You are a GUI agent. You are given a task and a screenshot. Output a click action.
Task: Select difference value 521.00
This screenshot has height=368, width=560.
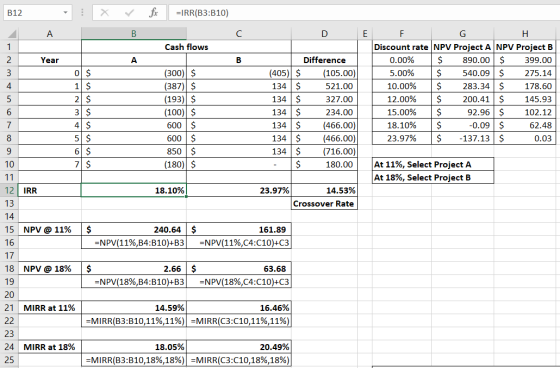click(x=324, y=86)
